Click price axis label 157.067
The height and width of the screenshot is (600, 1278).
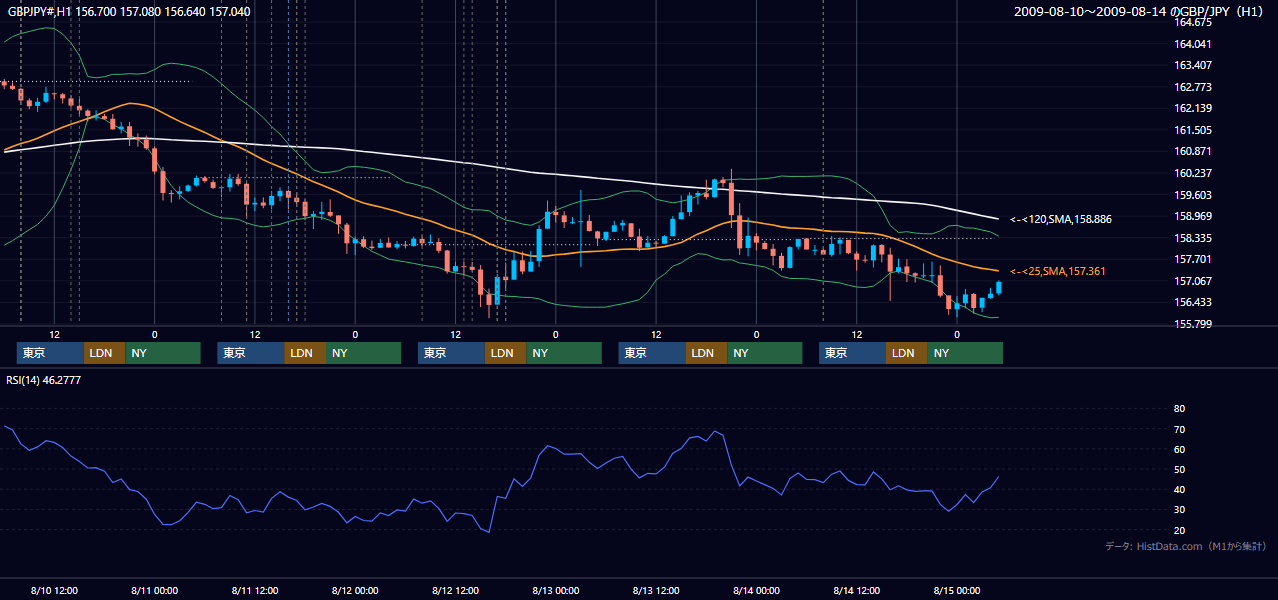[1193, 281]
